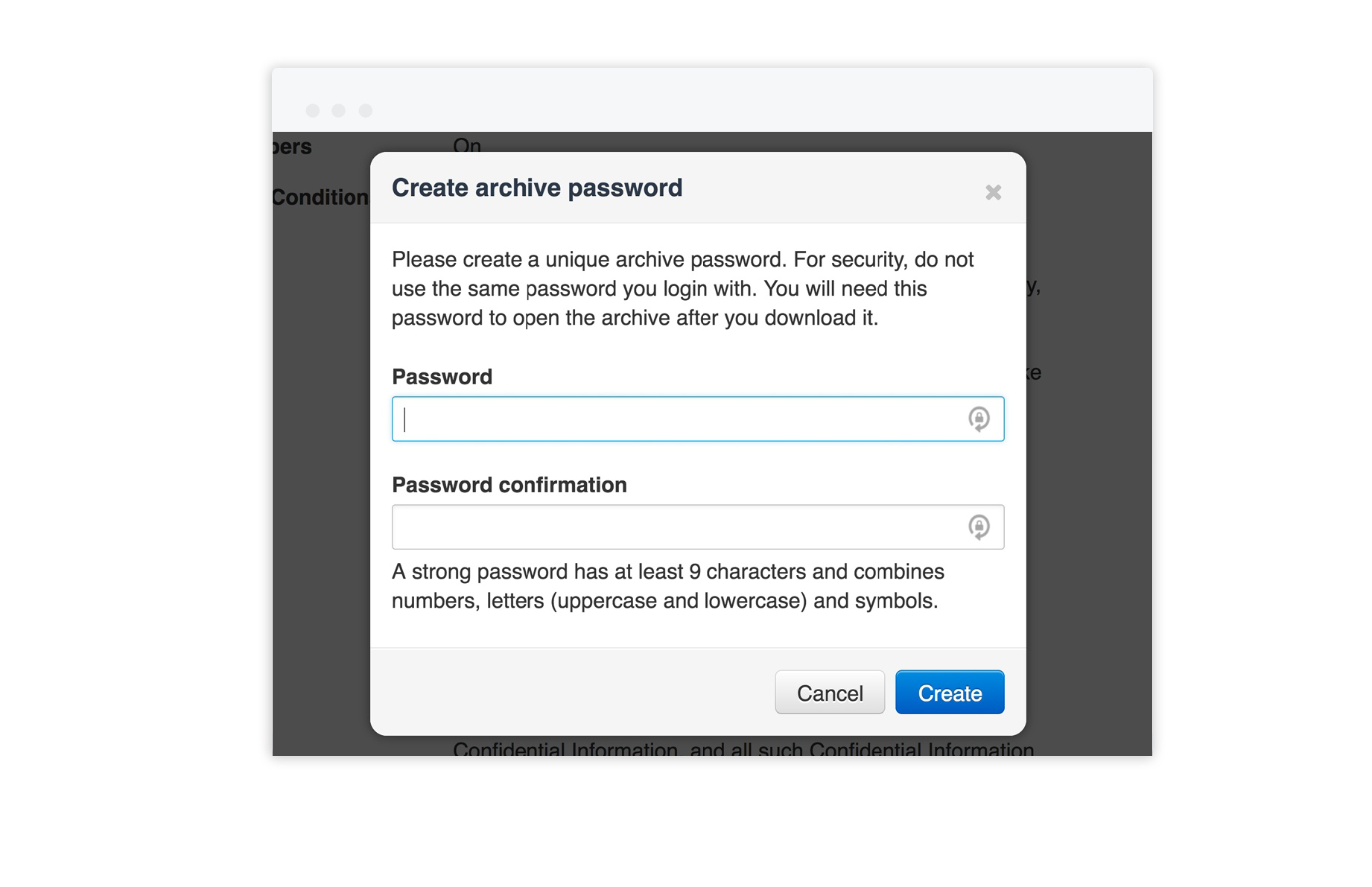1372x887 pixels.
Task: Click the password manager icon in confirmation field
Action: [x=979, y=527]
